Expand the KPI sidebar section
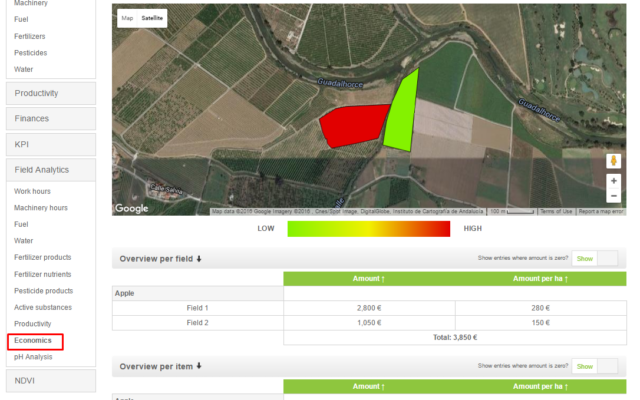Image resolution: width=640 pixels, height=400 pixels. point(51,144)
